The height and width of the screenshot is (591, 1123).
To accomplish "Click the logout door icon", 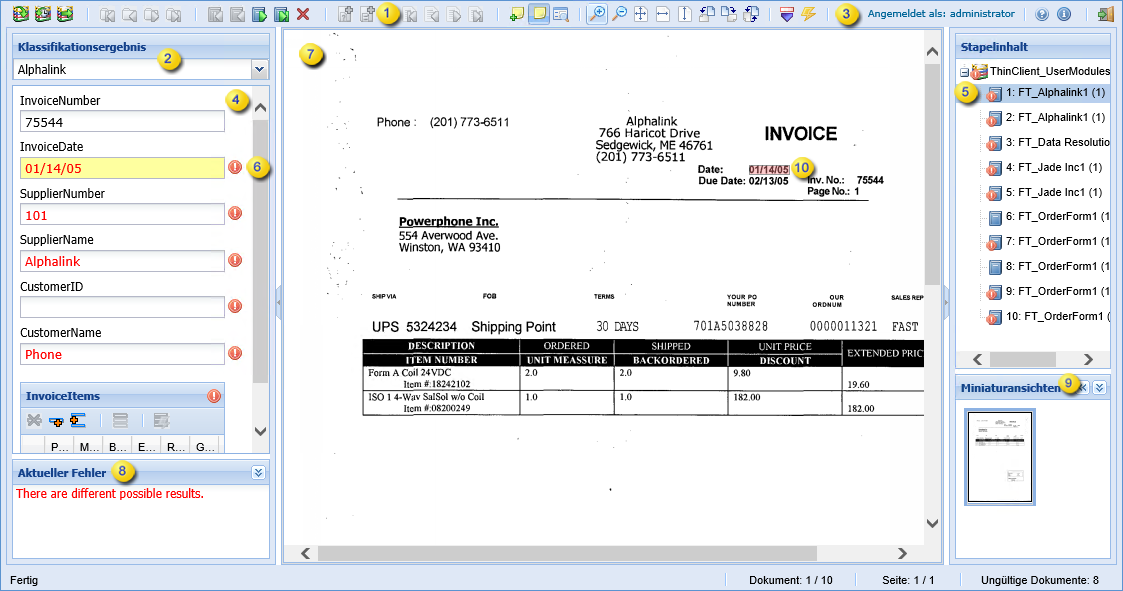I will click(x=1104, y=15).
